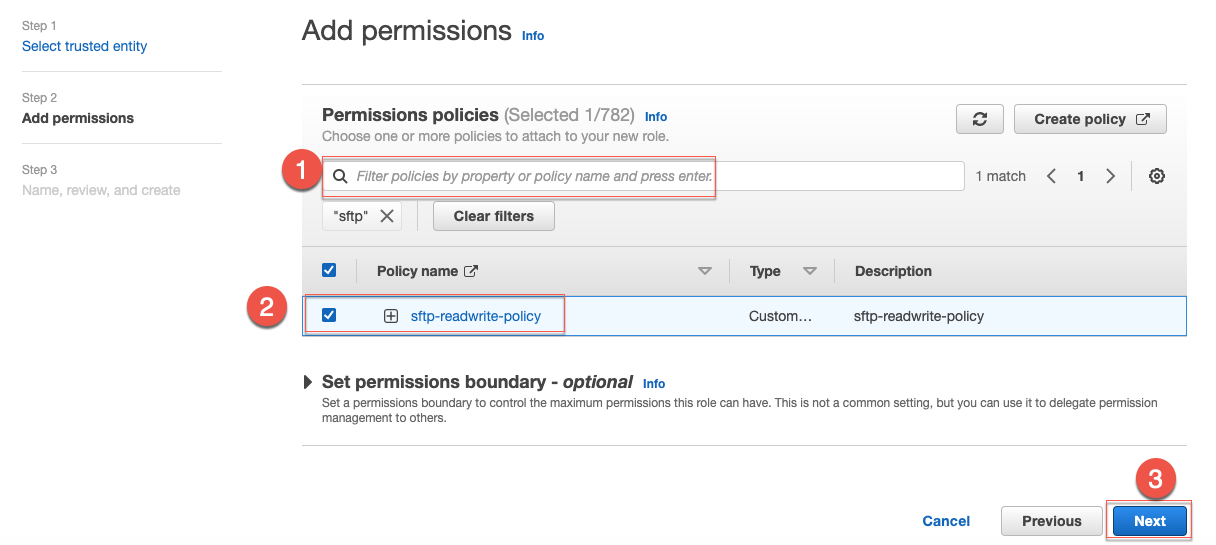This screenshot has width=1216, height=545.
Task: Click the search magnifier icon in the filter box
Action: click(340, 176)
